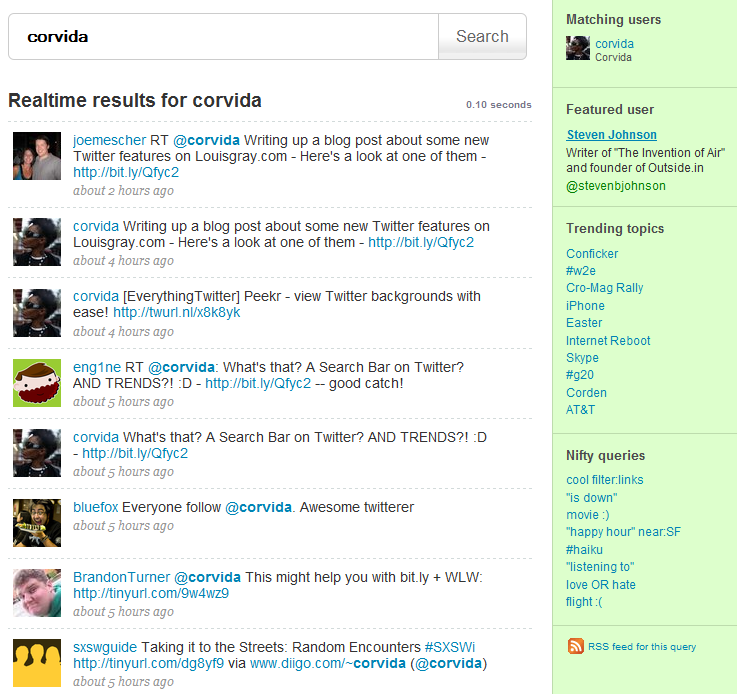
Task: Open tinyurl.com/dg8yf9 link
Action: pyautogui.click(x=149, y=663)
